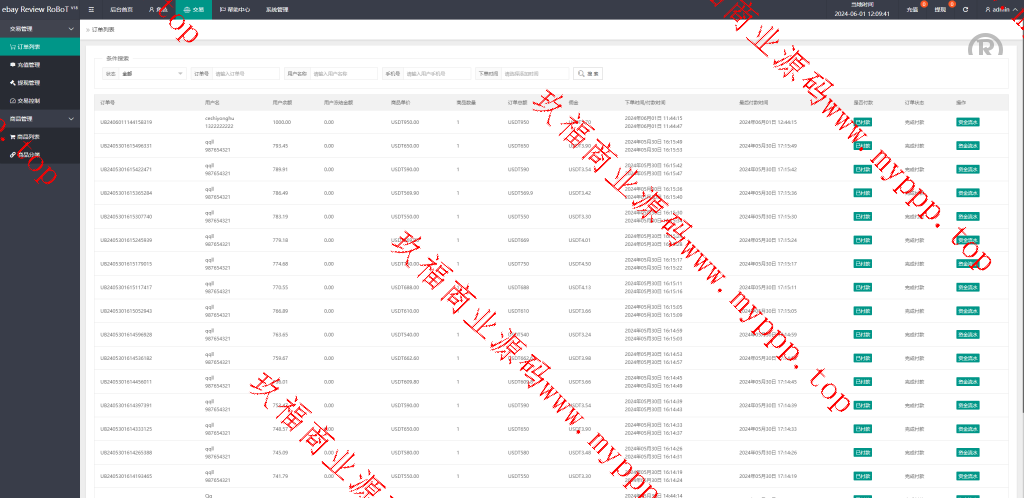Click 资金流水 button for the first order

(968, 122)
